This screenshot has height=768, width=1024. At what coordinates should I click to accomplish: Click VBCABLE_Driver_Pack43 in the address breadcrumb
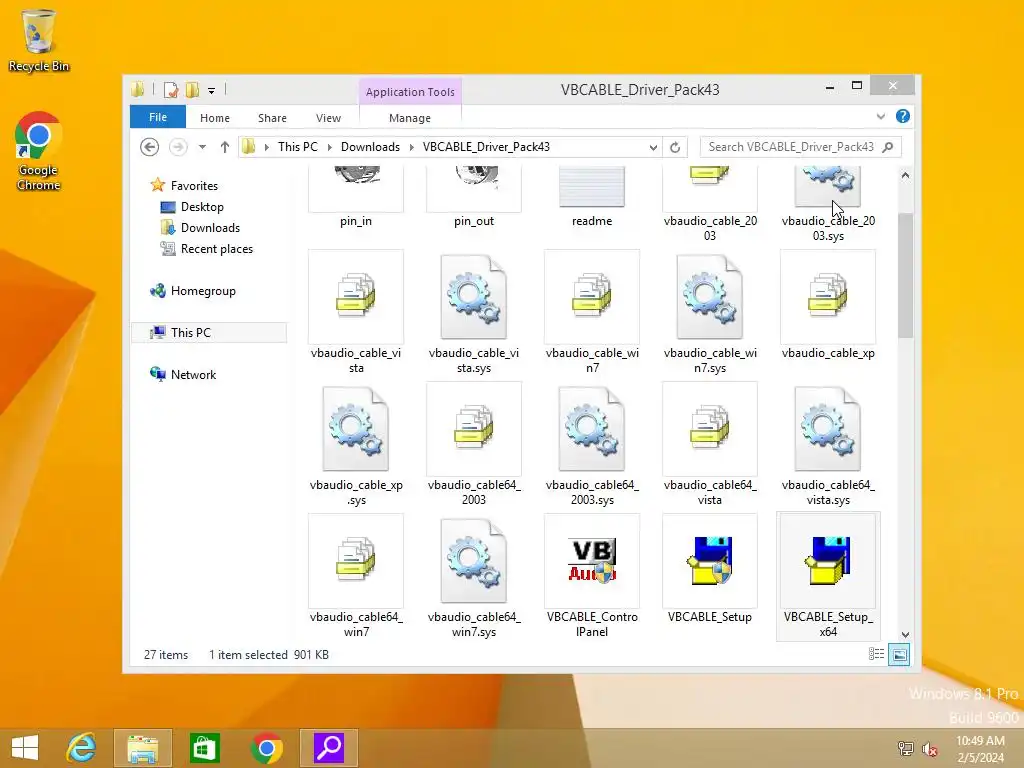[487, 147]
